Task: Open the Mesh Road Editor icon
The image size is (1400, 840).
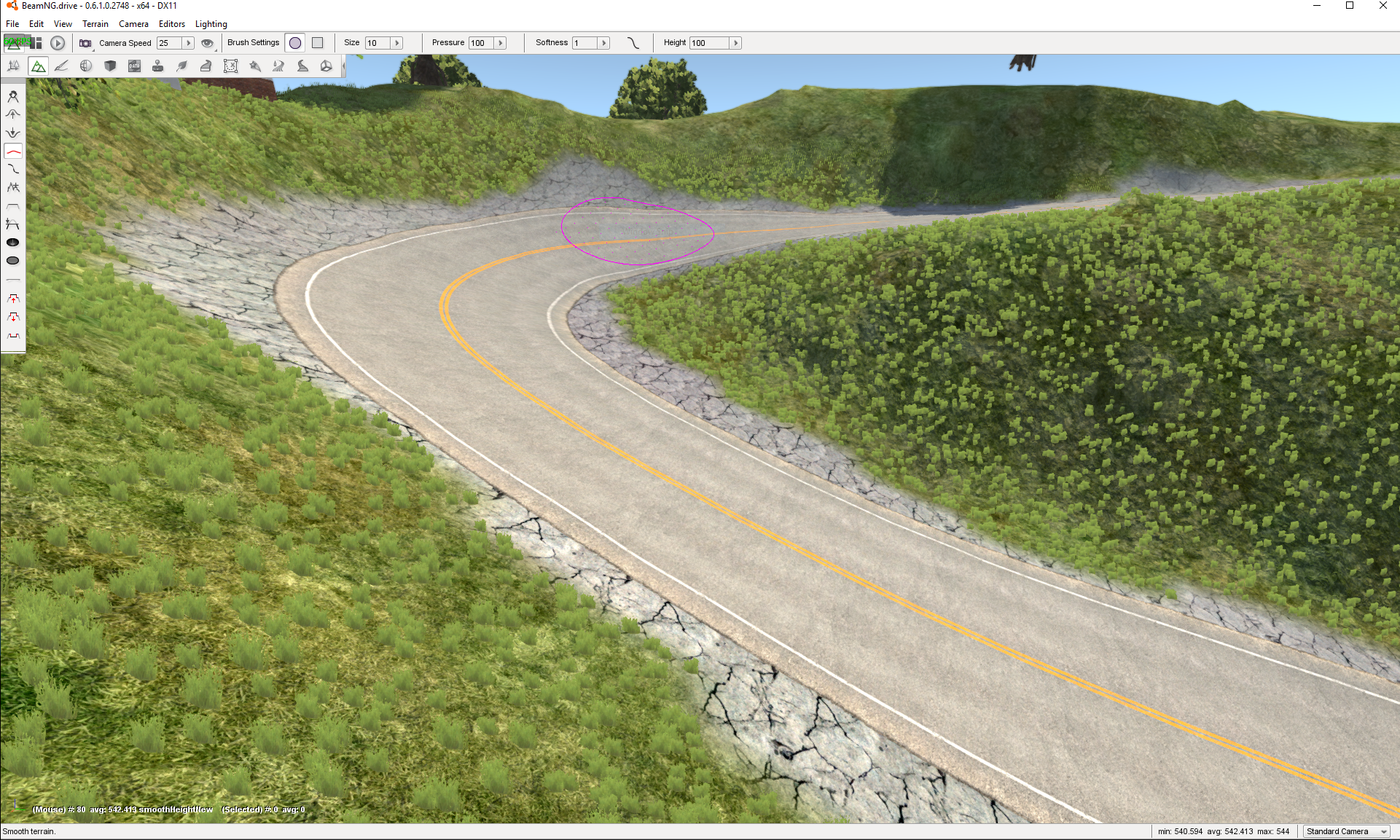Action: [206, 66]
